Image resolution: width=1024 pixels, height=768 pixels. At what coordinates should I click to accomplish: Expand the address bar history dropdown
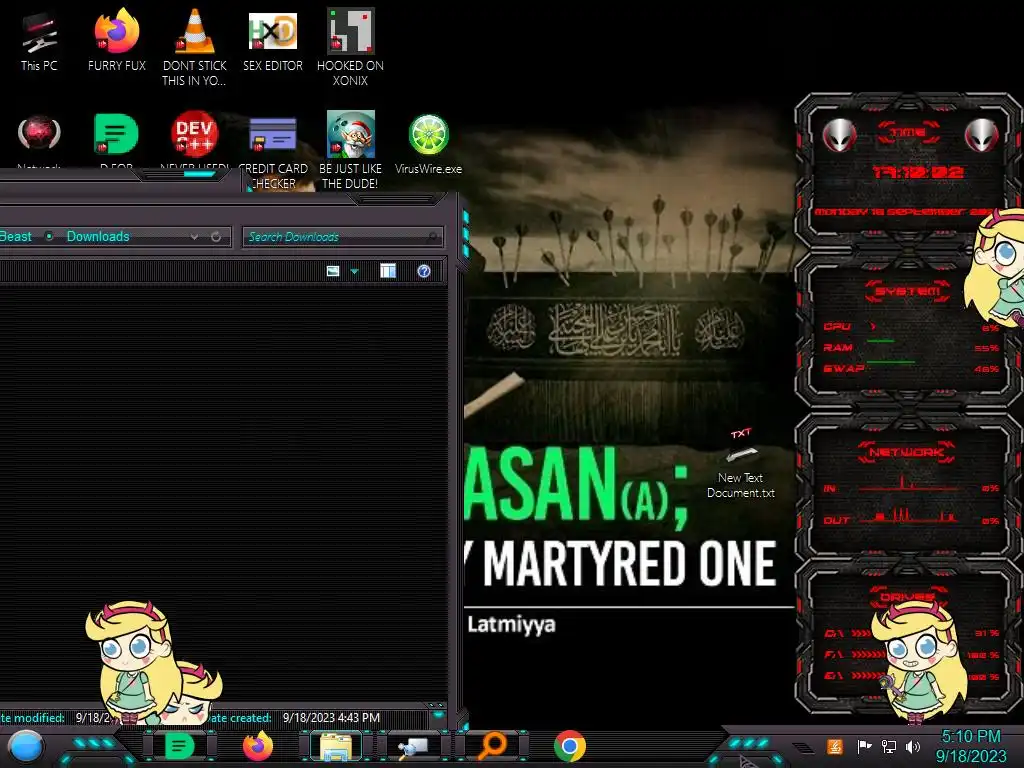[194, 236]
